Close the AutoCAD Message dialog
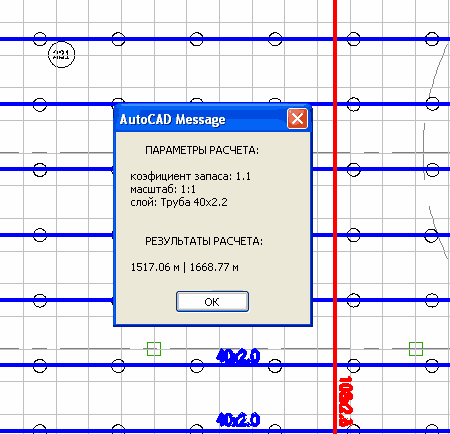 pyautogui.click(x=297, y=118)
